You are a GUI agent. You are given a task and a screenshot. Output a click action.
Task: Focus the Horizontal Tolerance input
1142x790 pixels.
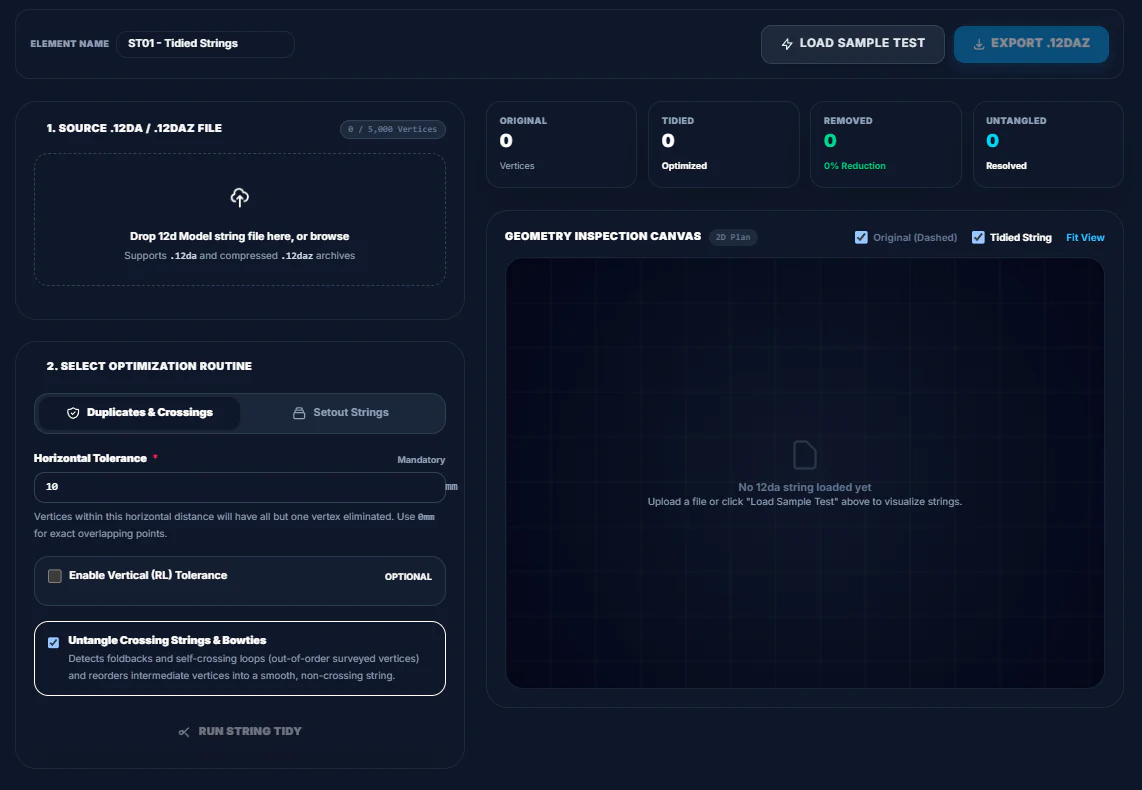pos(240,487)
